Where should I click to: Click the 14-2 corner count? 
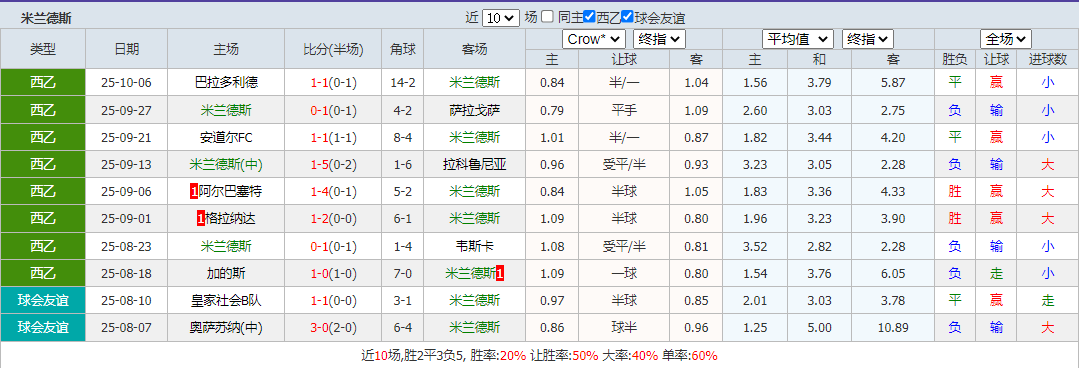point(403,83)
